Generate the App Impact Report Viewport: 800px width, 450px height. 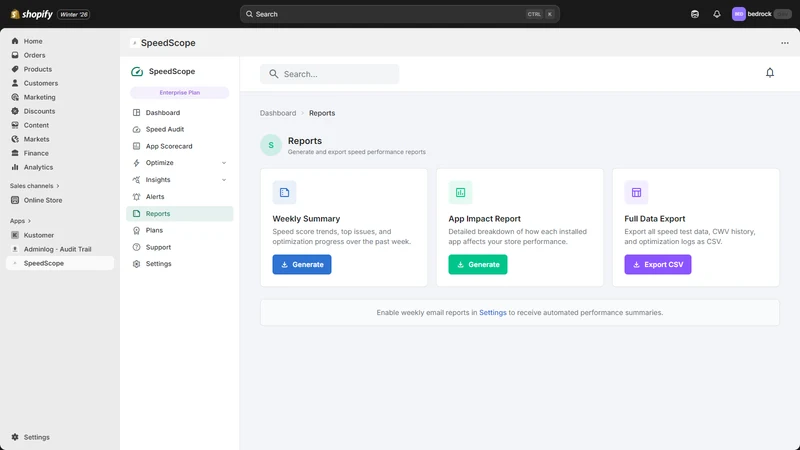478,264
